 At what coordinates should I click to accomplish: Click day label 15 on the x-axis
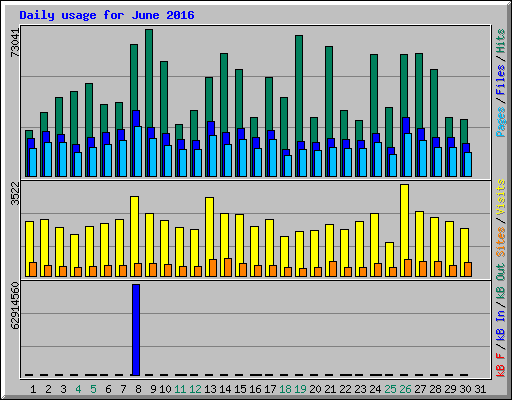pyautogui.click(x=240, y=389)
